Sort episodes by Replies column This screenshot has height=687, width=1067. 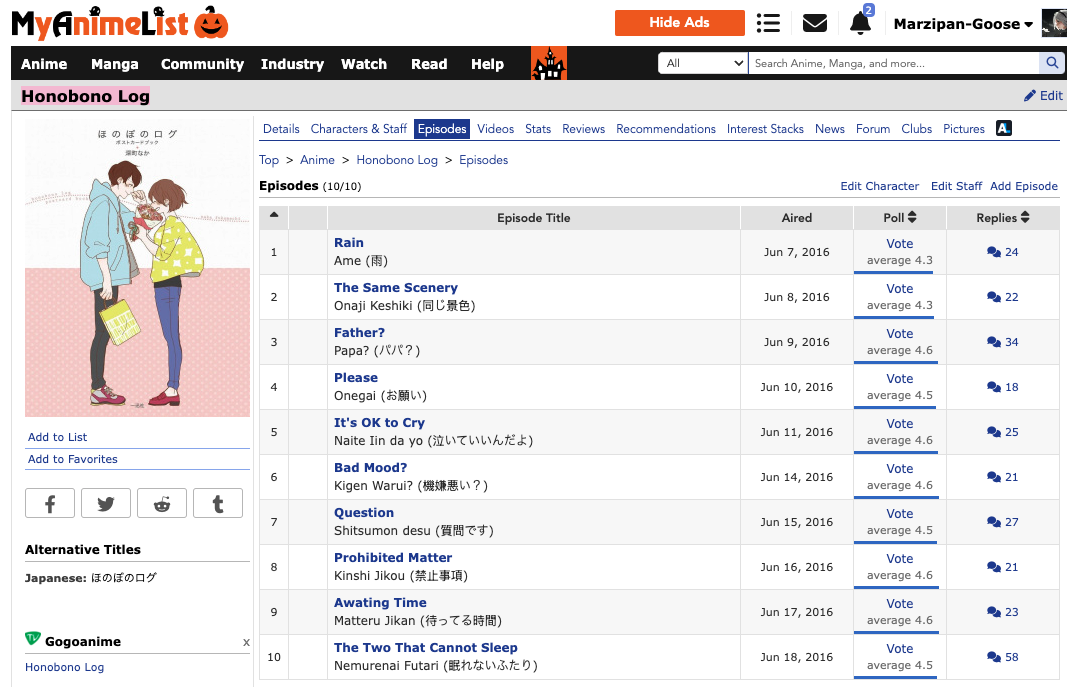tap(1003, 218)
